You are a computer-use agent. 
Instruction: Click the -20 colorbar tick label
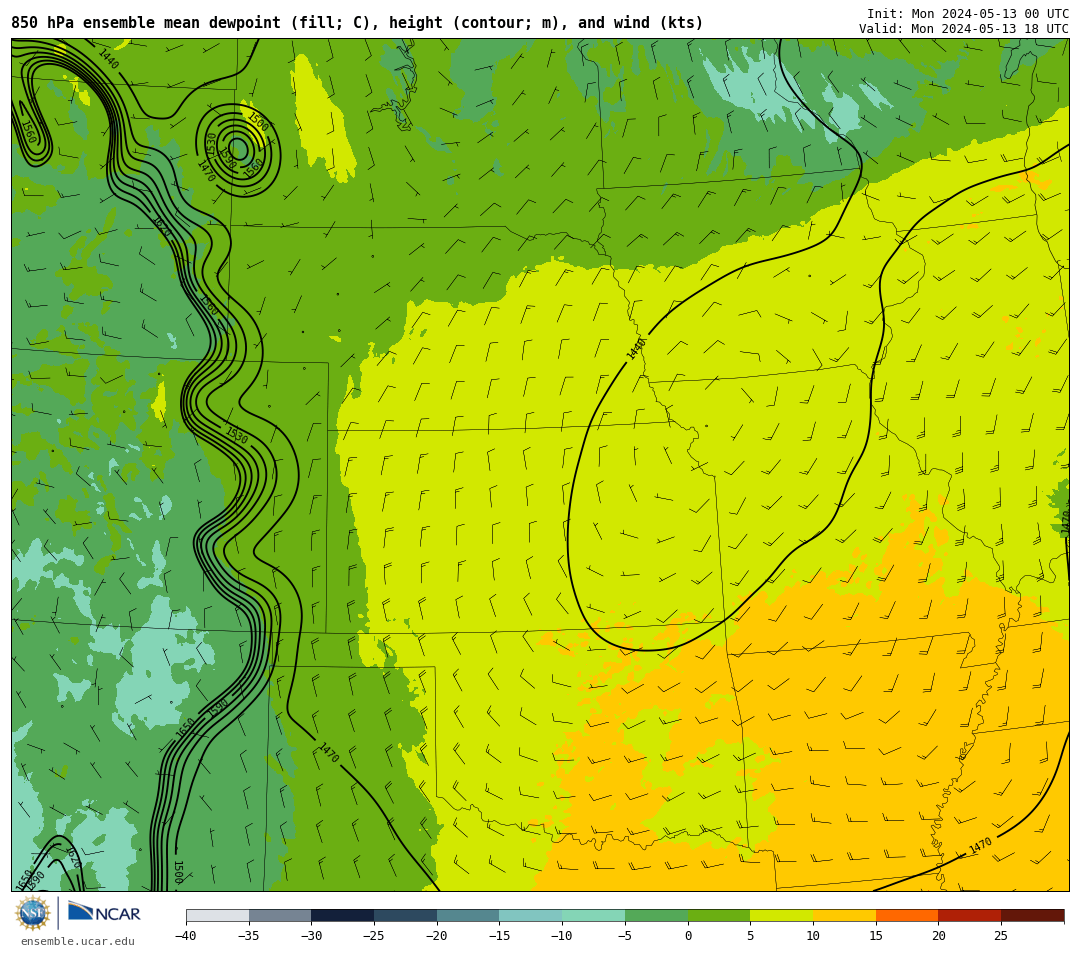pyautogui.click(x=437, y=935)
